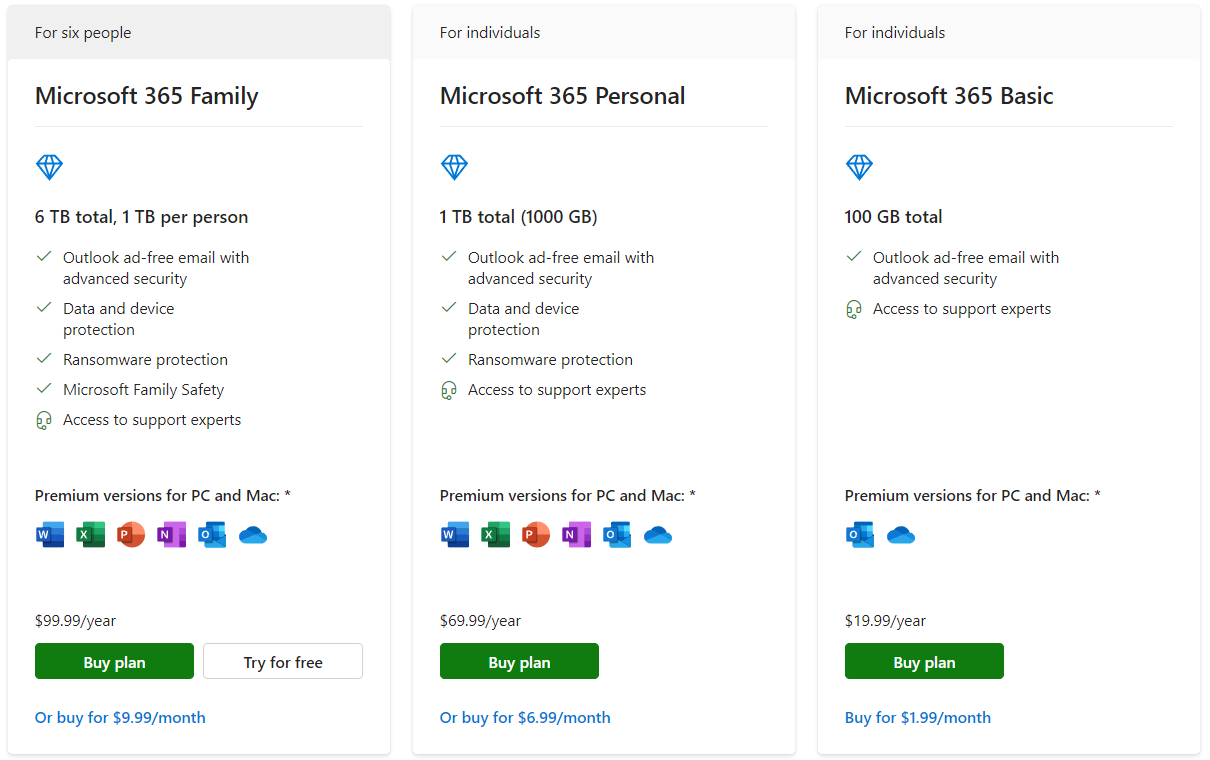Click the Excel icon in Personal plan
Image resolution: width=1210 pixels, height=760 pixels.
[x=496, y=535]
